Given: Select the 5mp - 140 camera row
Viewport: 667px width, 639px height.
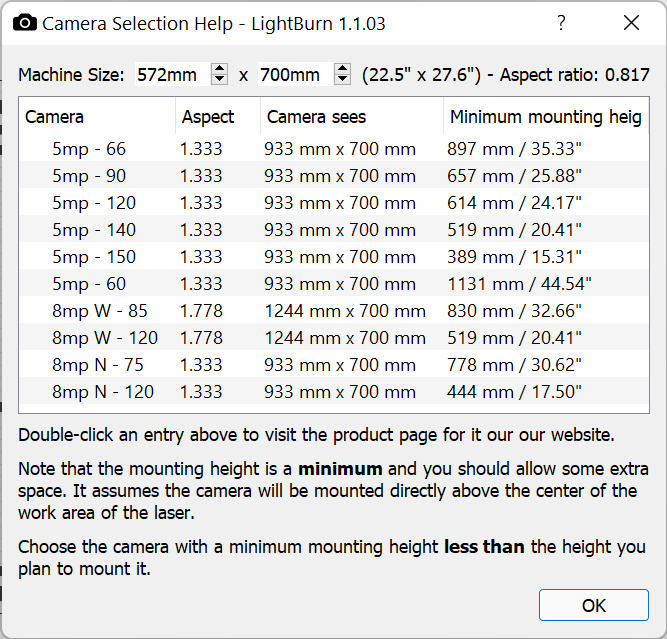Looking at the screenshot, I should [334, 230].
